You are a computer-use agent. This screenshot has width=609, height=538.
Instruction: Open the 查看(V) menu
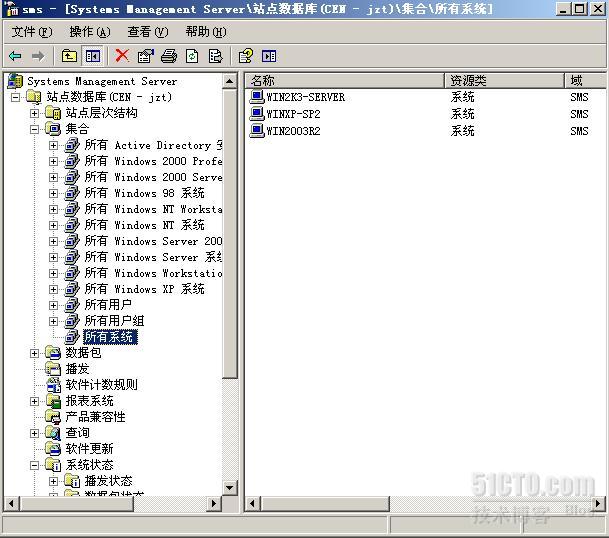click(148, 32)
